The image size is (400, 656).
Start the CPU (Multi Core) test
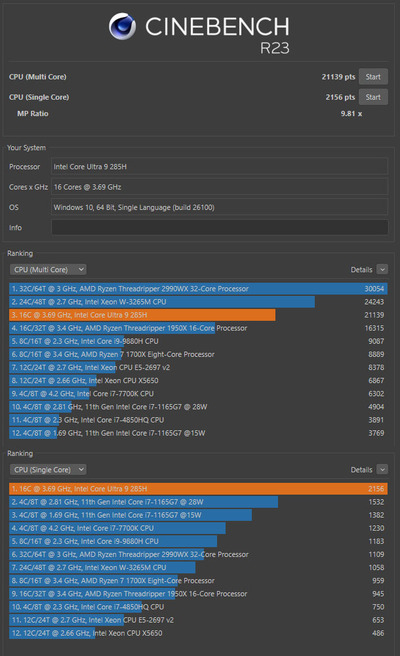(373, 77)
